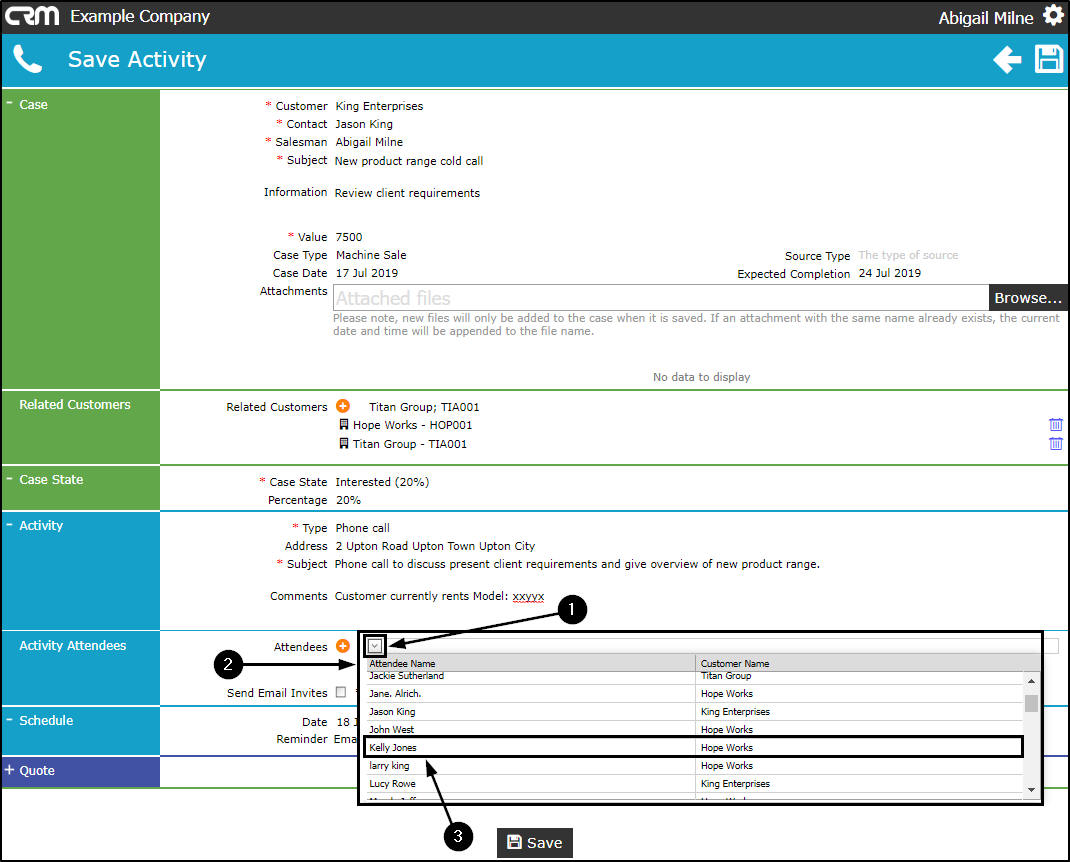
Task: Click the Value field 7500
Action: coord(349,237)
